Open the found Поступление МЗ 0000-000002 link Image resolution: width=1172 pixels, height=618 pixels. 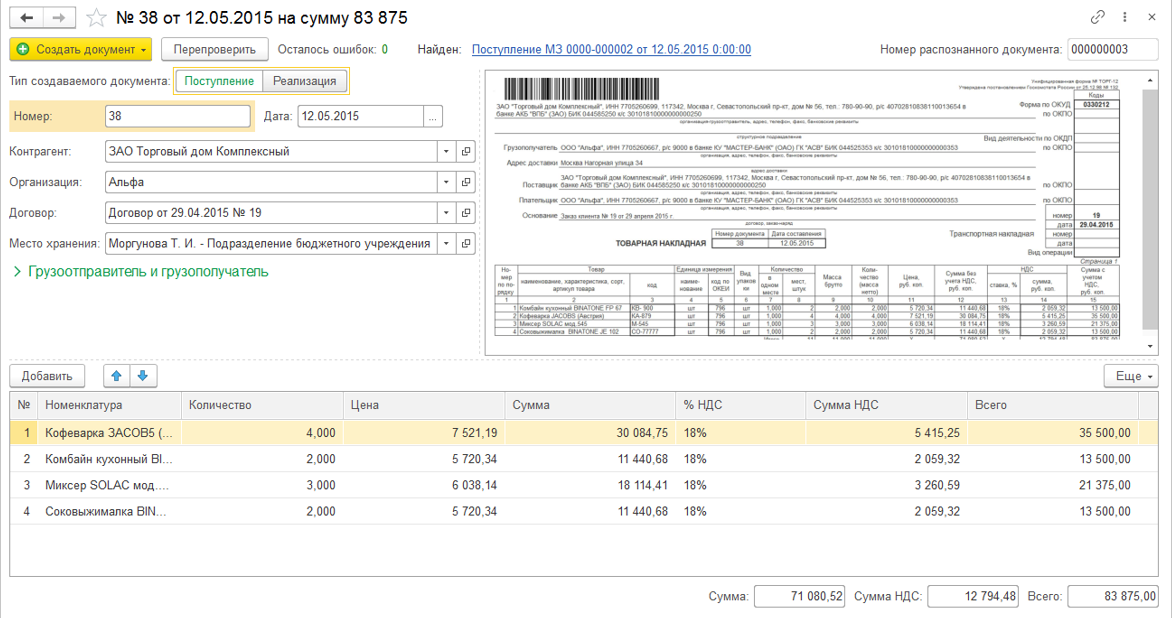(x=611, y=49)
